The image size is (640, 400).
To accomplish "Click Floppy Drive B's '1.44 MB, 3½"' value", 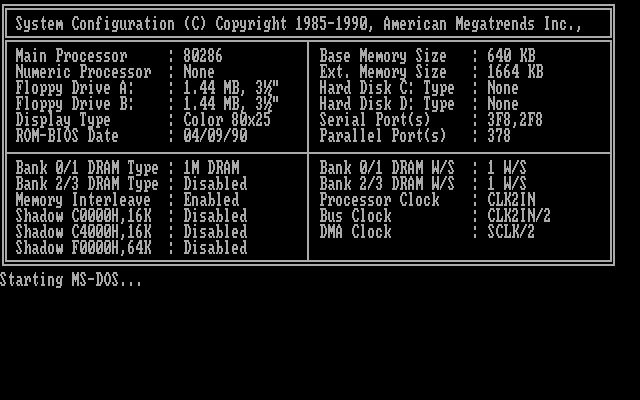I will pos(231,104).
